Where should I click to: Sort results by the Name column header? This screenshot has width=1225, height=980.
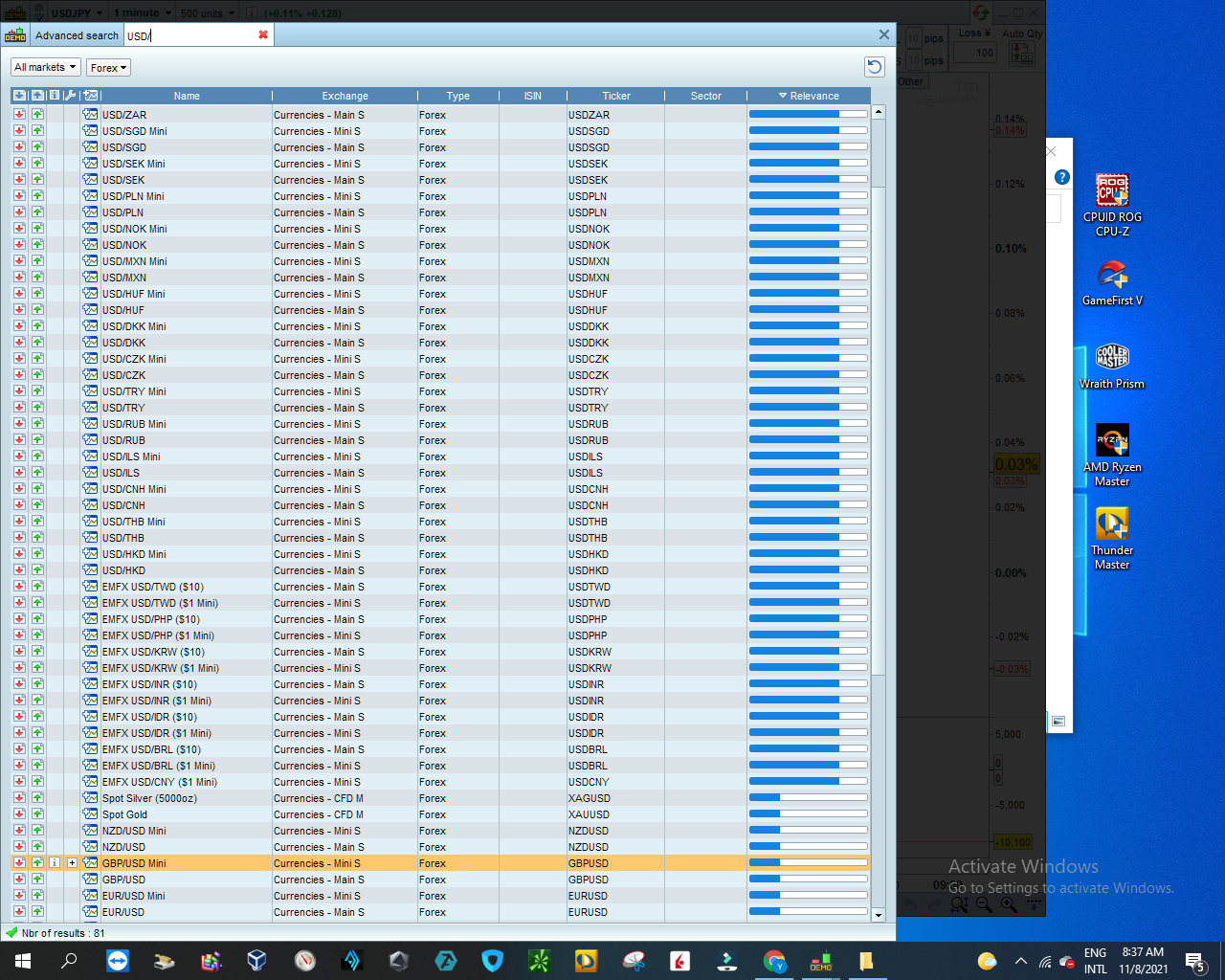point(187,96)
